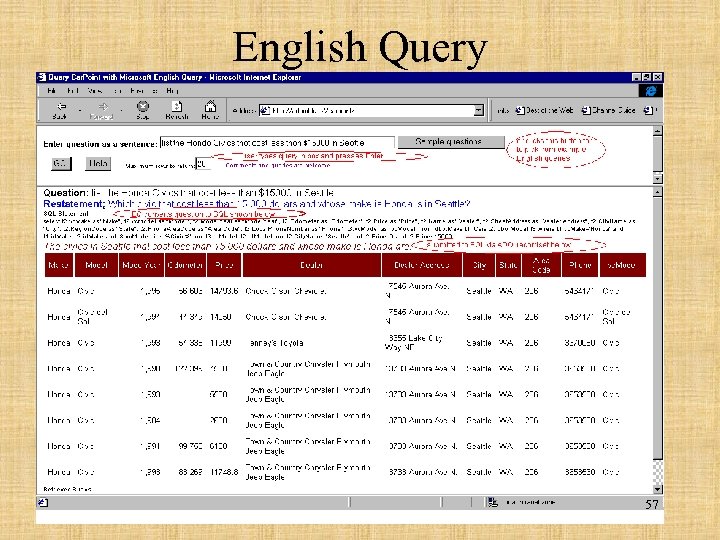This screenshot has width=720, height=540.
Task: Click the Restatement line text
Action: tap(257, 203)
